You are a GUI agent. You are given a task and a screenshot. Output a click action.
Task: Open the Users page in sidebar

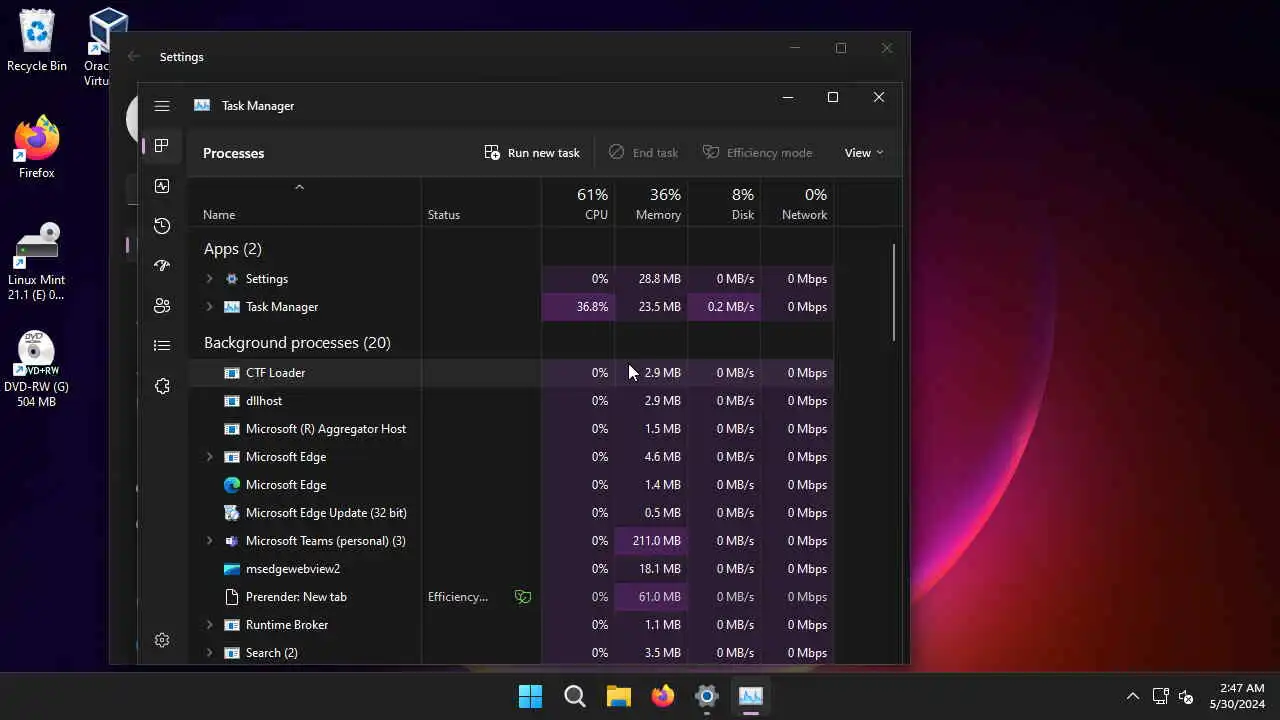click(162, 306)
